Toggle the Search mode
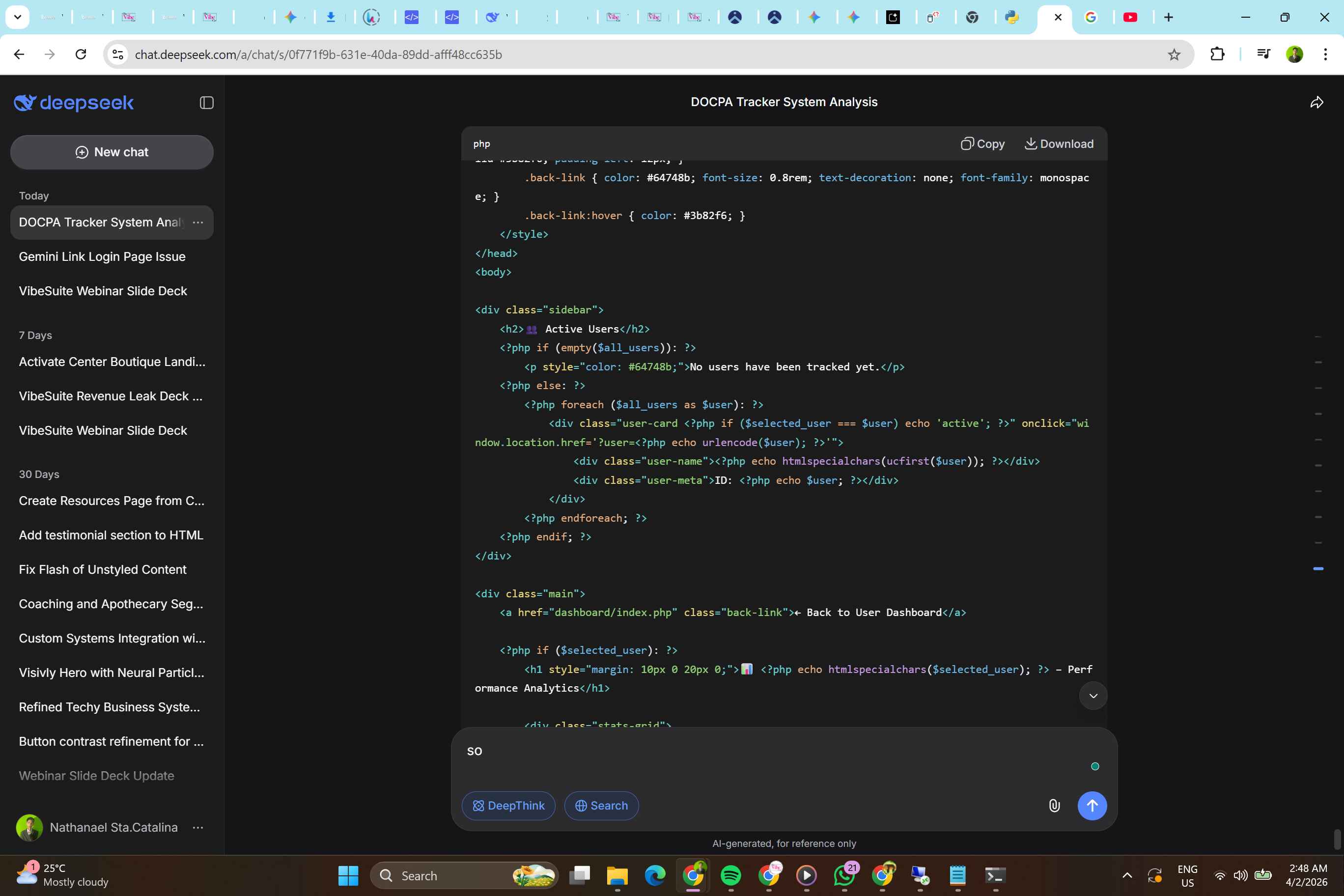The width and height of the screenshot is (1344, 896). tap(601, 806)
